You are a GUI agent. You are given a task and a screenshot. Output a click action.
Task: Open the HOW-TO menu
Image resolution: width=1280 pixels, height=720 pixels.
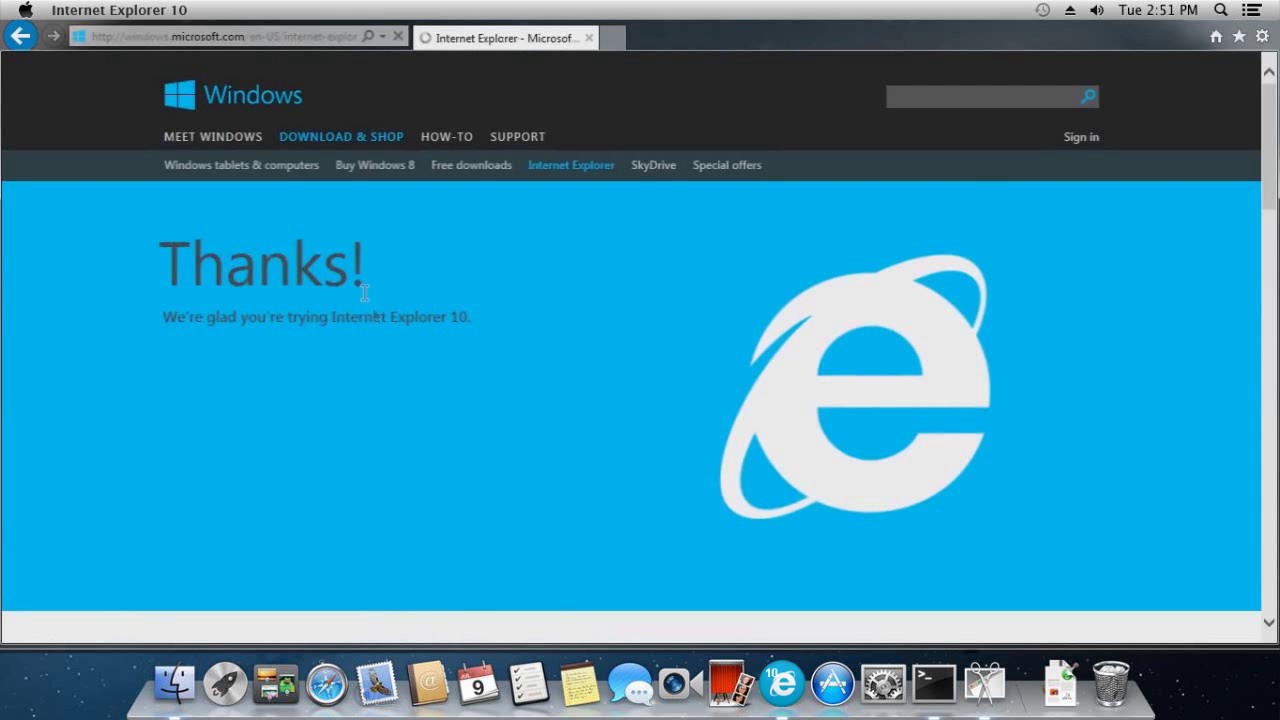(x=446, y=136)
